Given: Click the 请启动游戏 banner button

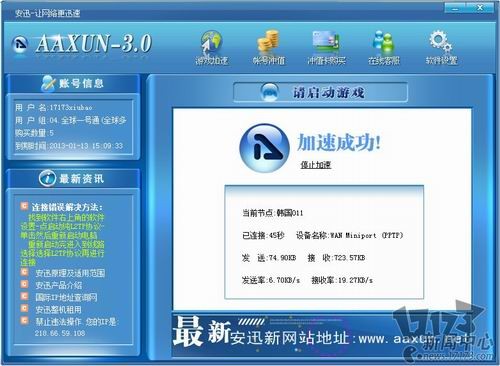Looking at the screenshot, I should click(x=320, y=92).
